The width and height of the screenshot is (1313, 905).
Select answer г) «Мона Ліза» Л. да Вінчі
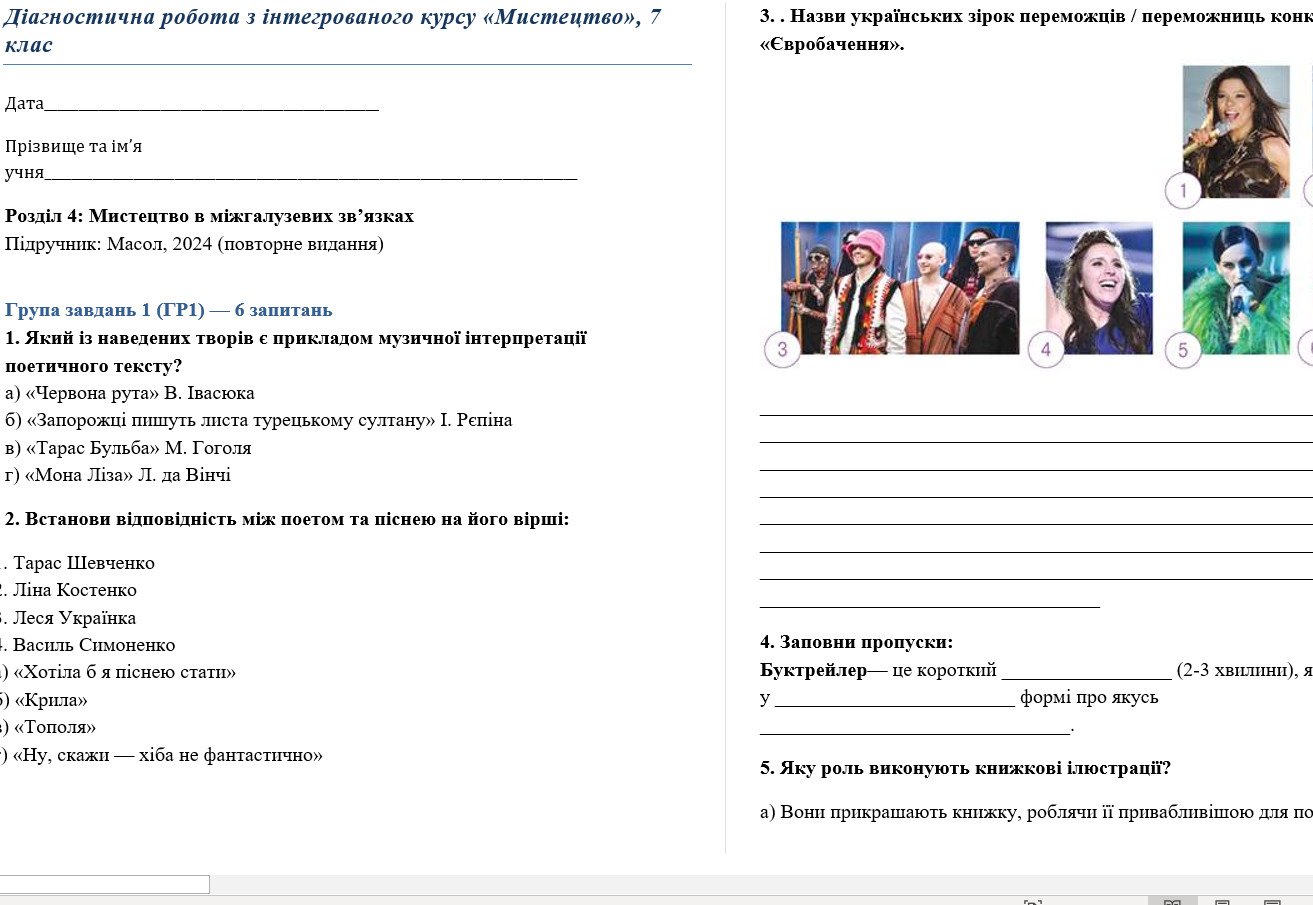(x=117, y=475)
